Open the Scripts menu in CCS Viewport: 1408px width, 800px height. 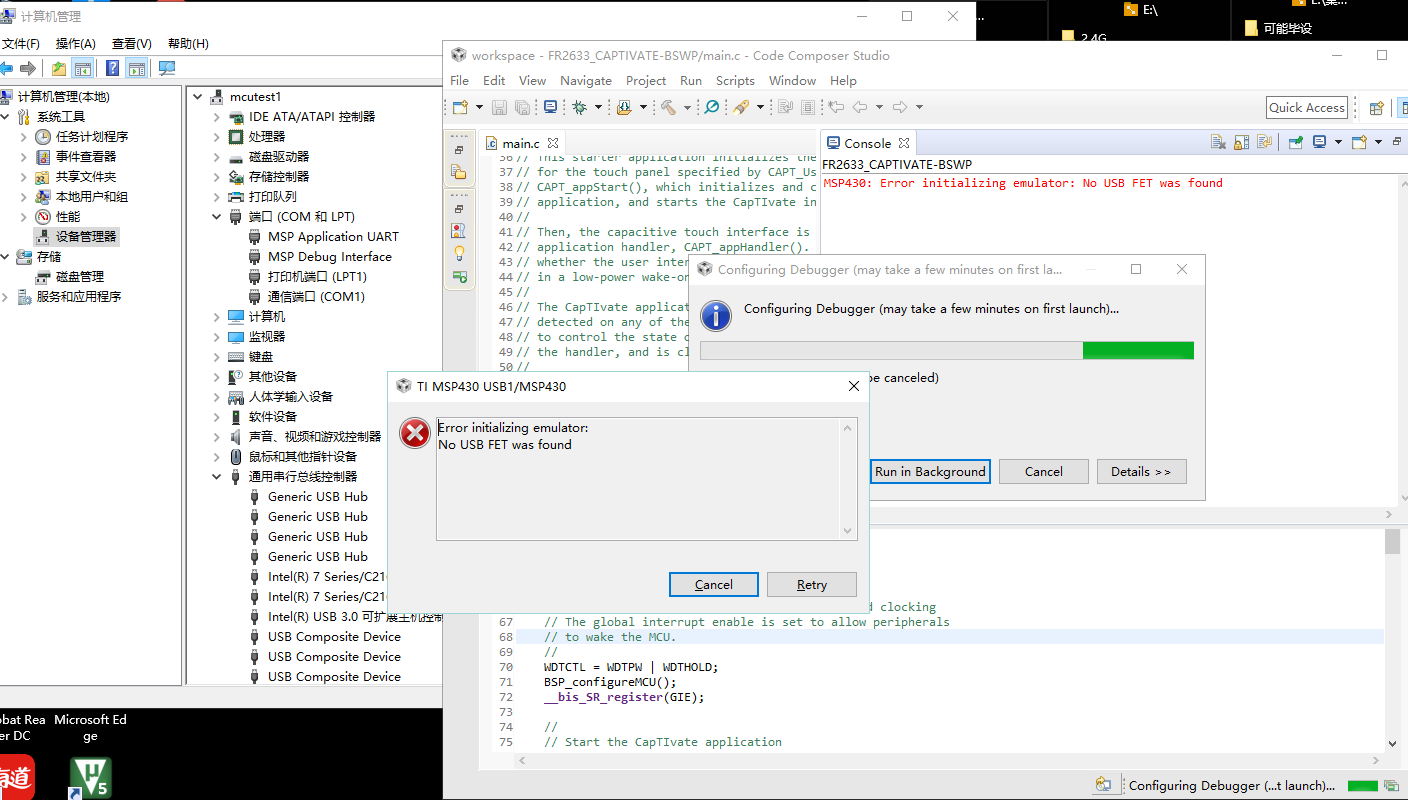(x=735, y=81)
